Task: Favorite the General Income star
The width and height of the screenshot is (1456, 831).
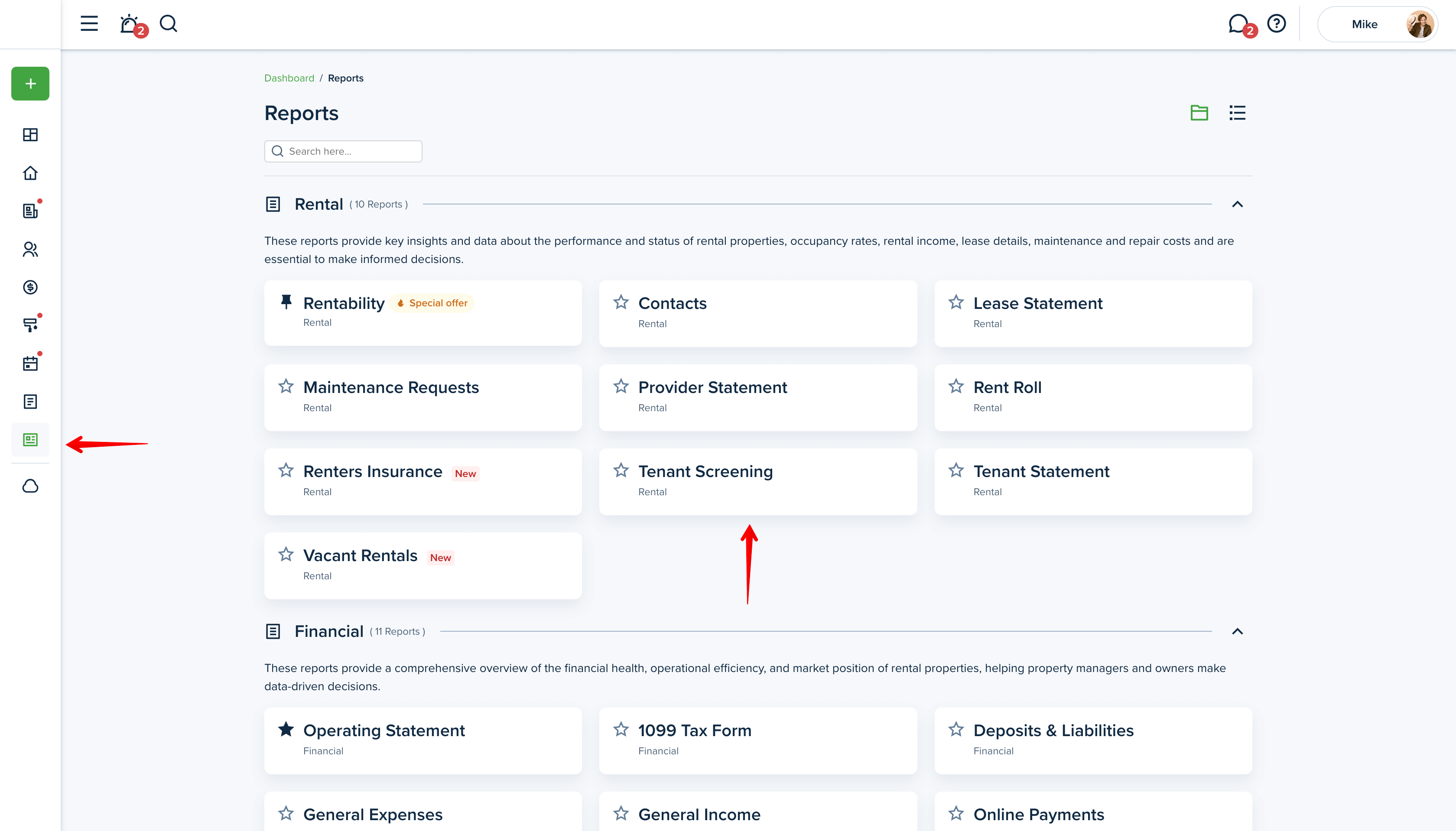Action: click(621, 813)
